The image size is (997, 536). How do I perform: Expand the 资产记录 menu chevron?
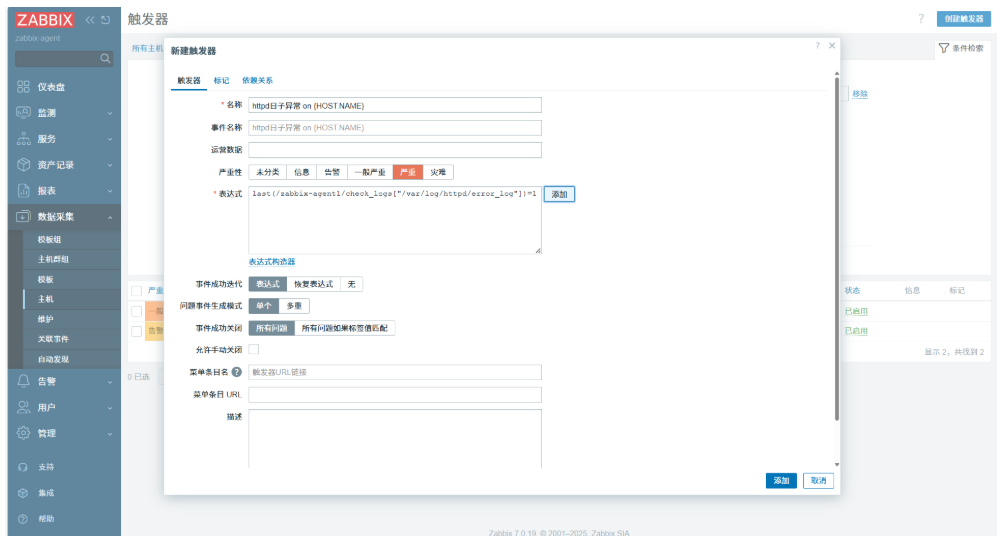pyautogui.click(x=110, y=165)
